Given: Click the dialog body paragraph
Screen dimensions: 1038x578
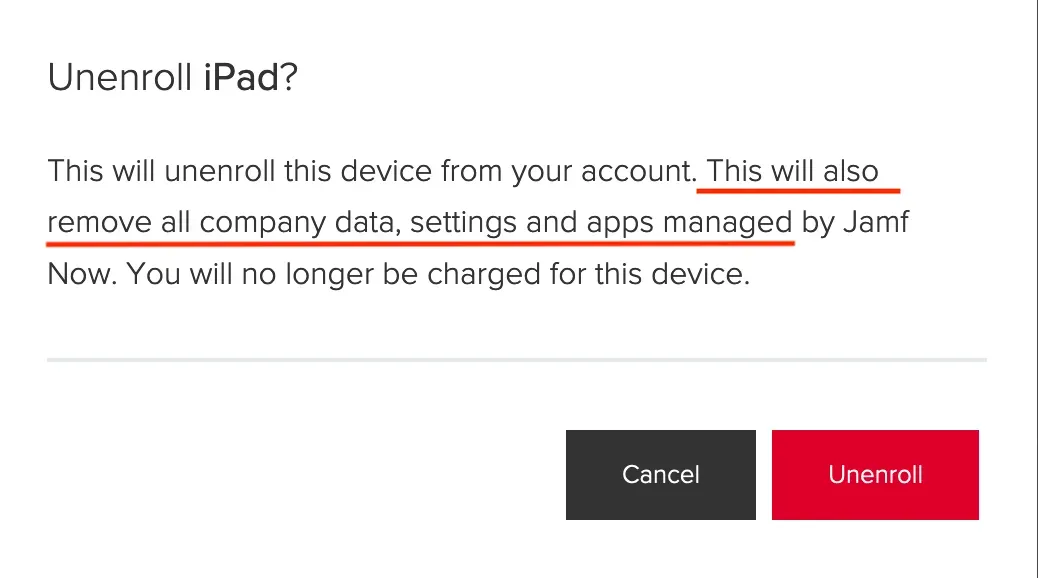Looking at the screenshot, I should (478, 221).
